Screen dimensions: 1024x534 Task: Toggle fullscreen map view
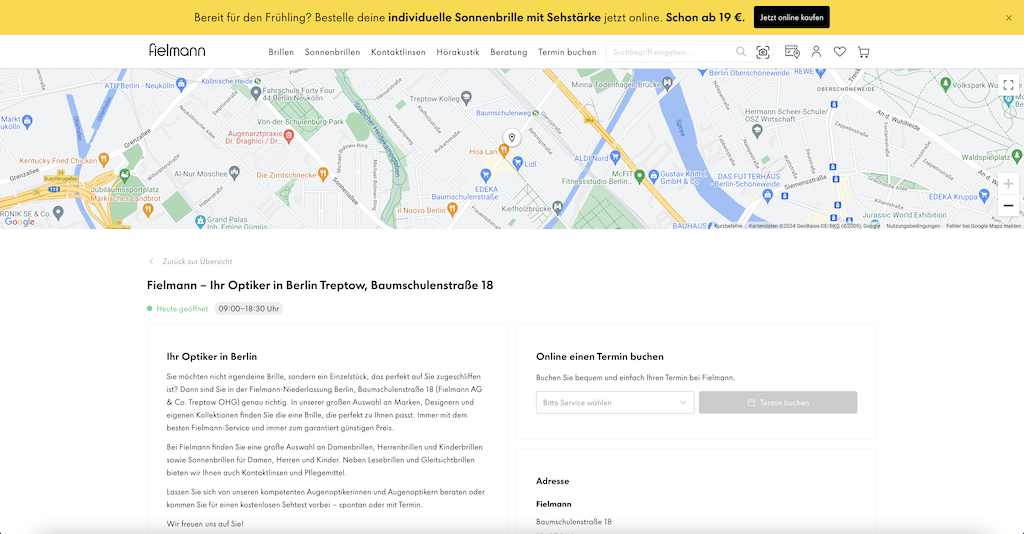(1008, 85)
